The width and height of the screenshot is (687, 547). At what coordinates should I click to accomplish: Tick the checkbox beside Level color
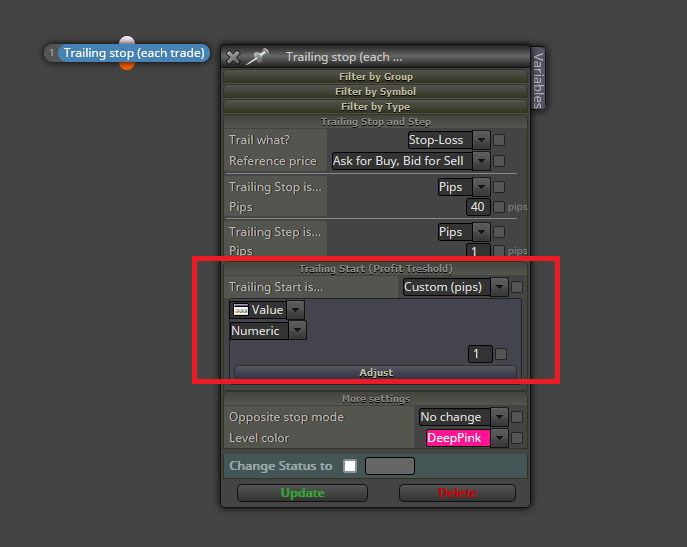(x=517, y=438)
